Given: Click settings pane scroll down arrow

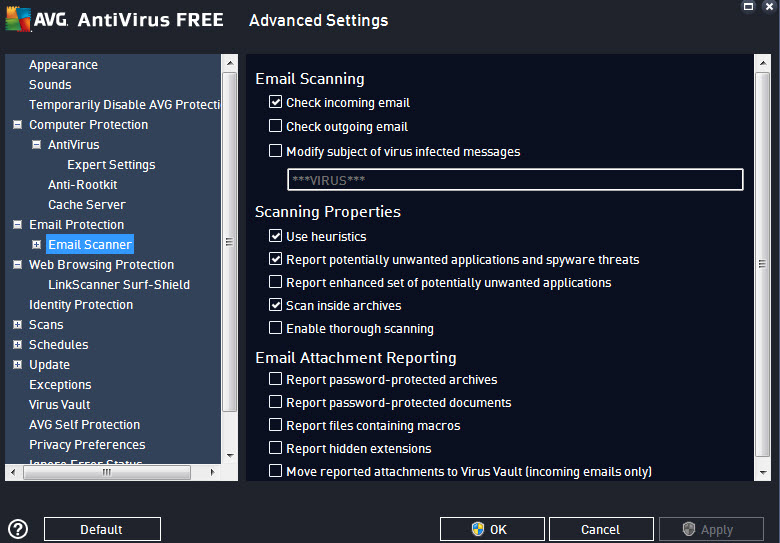Looking at the screenshot, I should pos(762,472).
